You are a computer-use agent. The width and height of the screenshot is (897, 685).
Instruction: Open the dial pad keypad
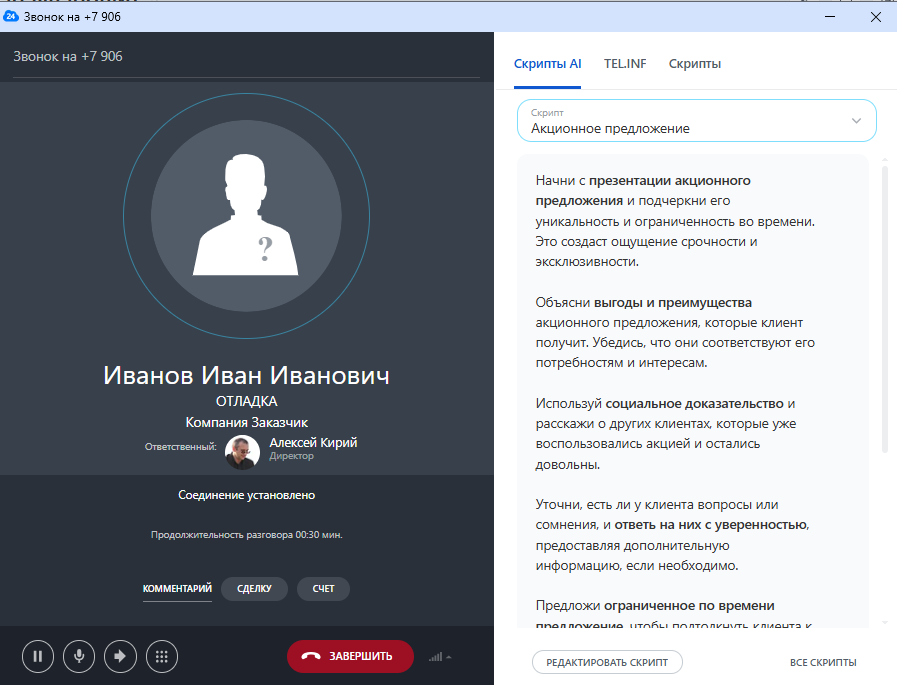click(x=162, y=657)
